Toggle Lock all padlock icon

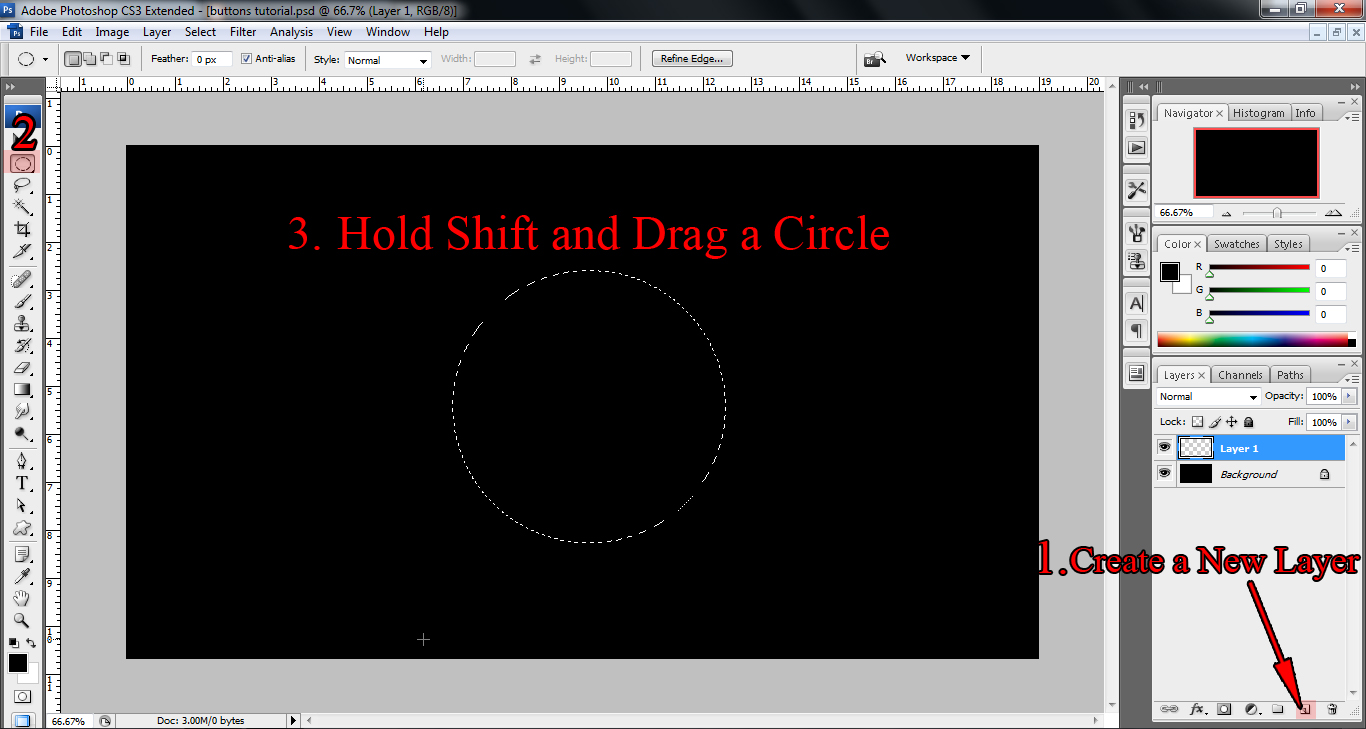tap(1248, 422)
